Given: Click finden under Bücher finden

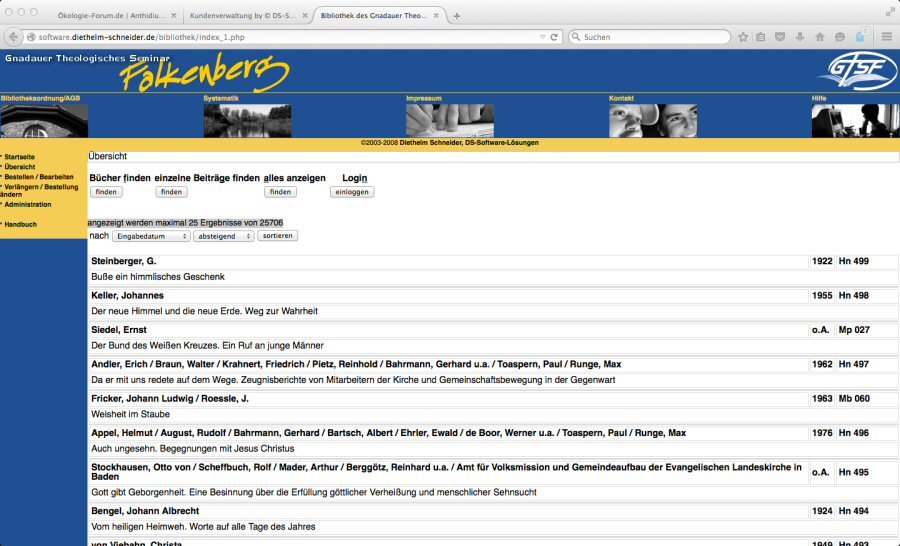Looking at the screenshot, I should (x=106, y=192).
